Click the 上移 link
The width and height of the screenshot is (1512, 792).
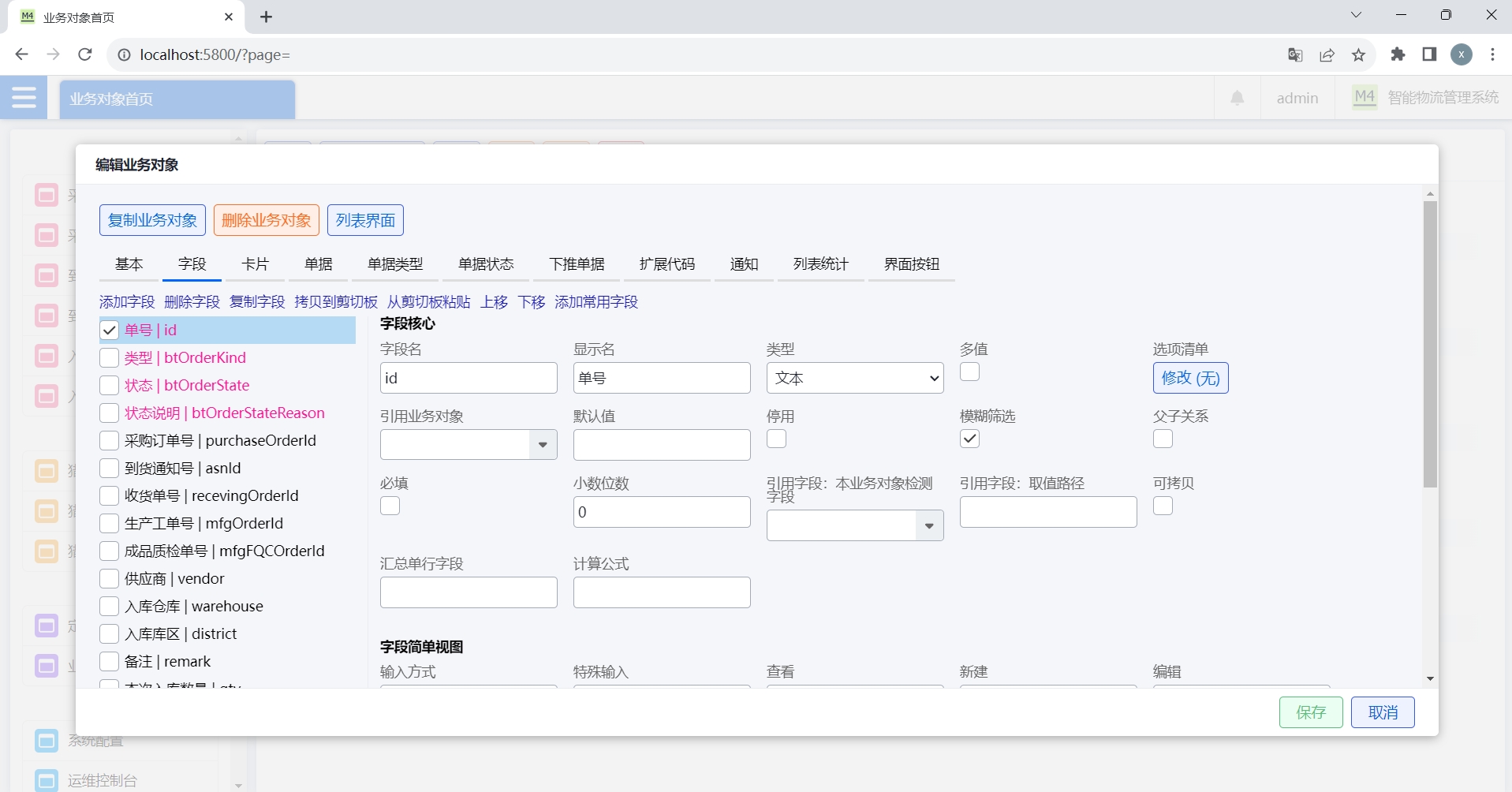tap(495, 302)
